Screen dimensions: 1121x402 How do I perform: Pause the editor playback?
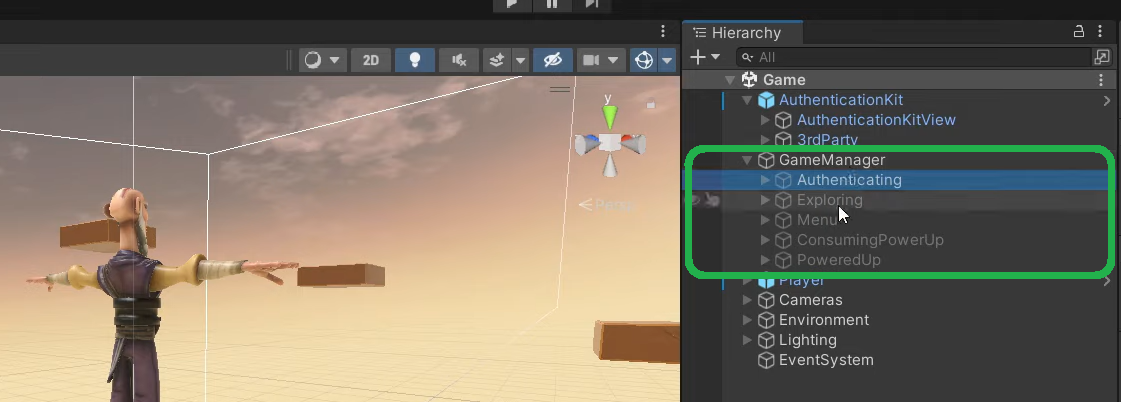552,5
